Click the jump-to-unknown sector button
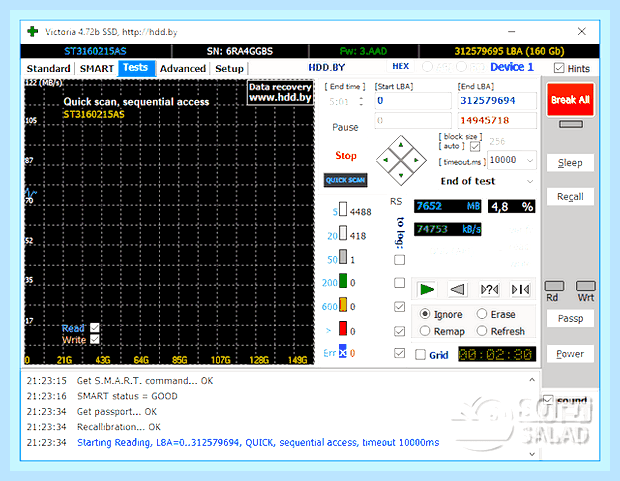The image size is (620, 481). pyautogui.click(x=489, y=290)
